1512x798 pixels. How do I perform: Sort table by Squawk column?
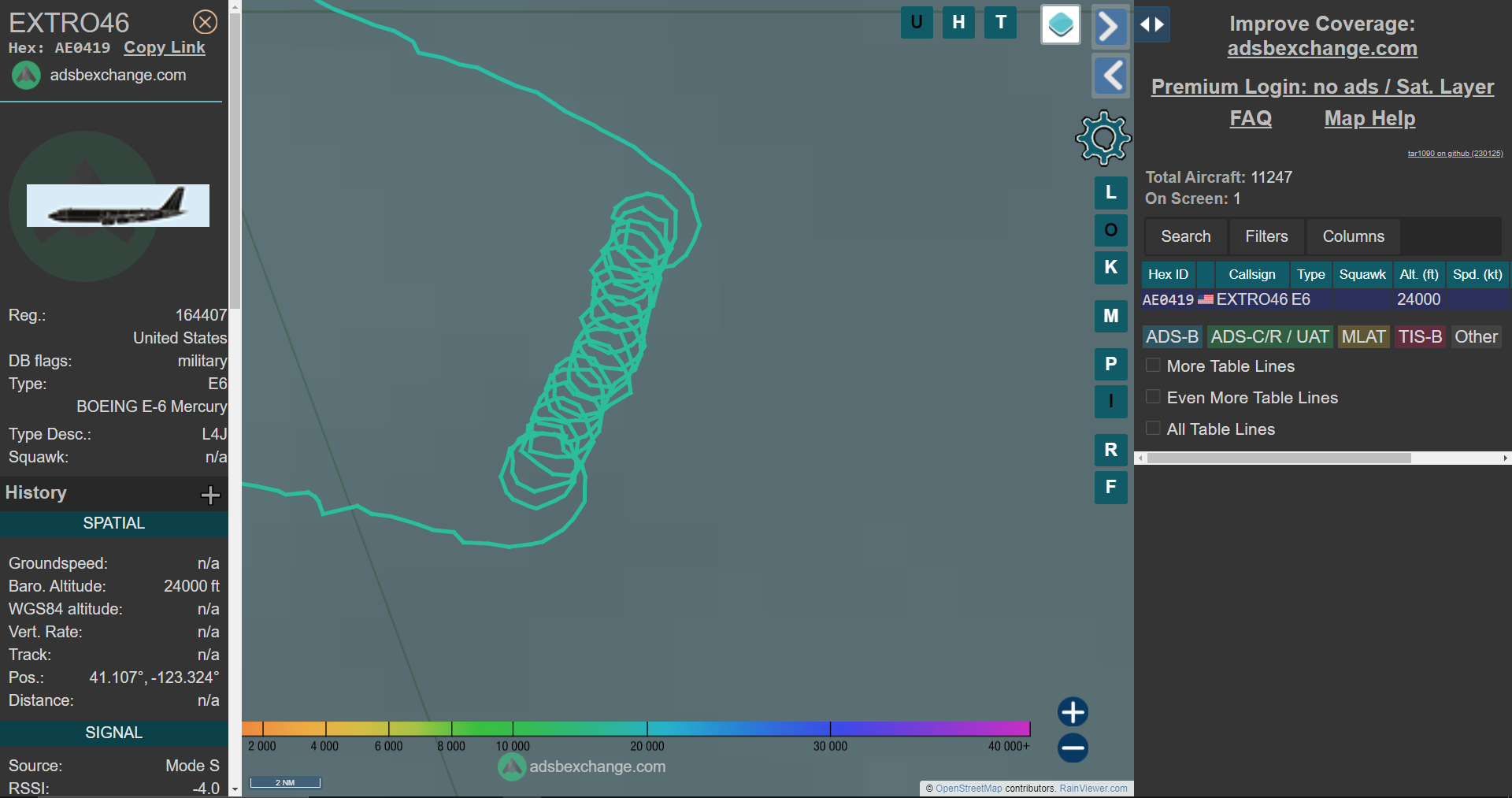click(1362, 274)
